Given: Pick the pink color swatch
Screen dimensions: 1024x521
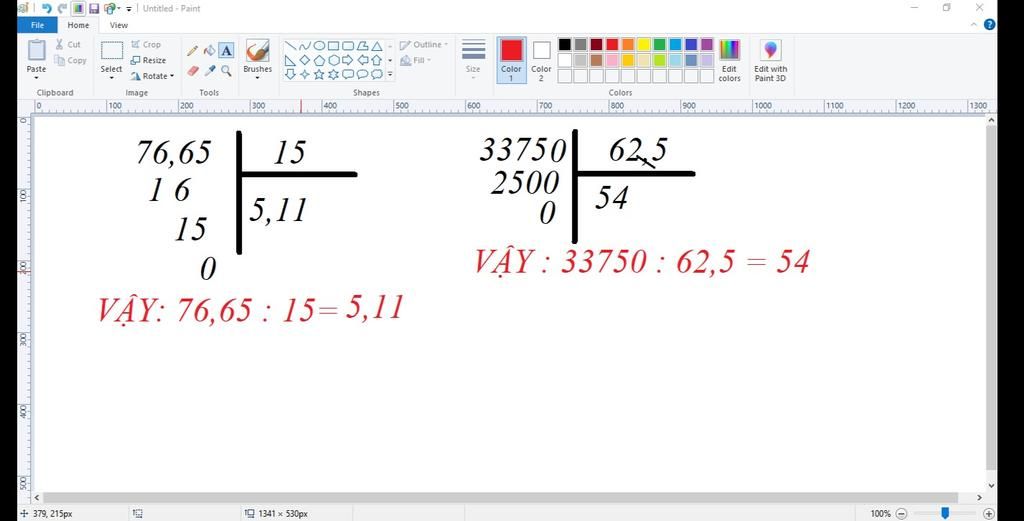Looking at the screenshot, I should point(612,60).
